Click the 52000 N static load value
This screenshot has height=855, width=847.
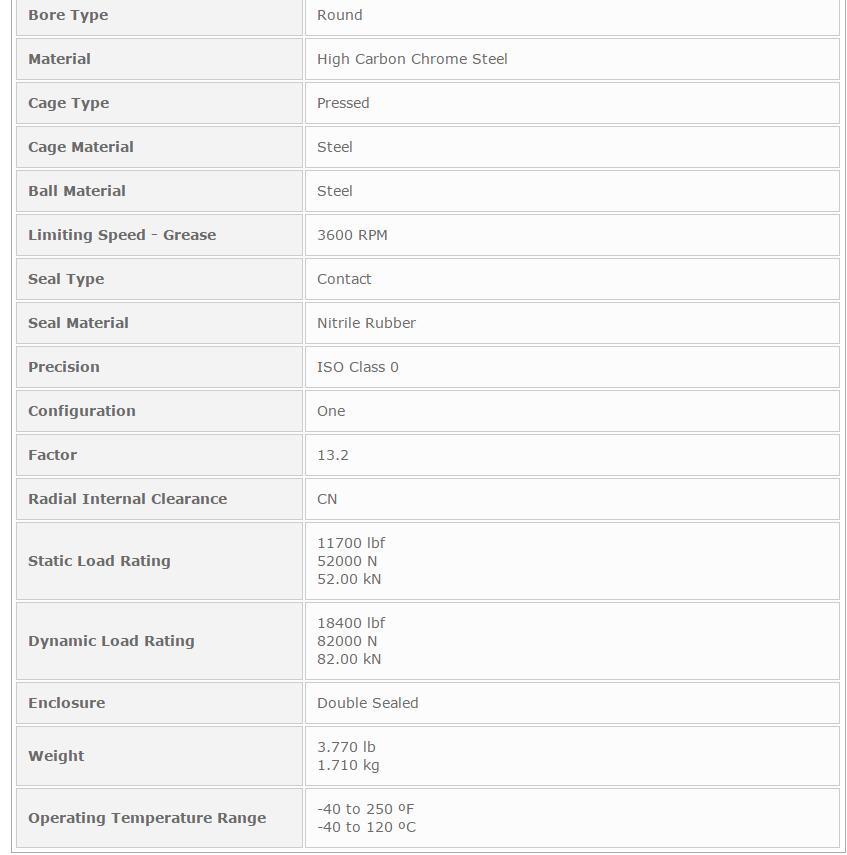347,561
